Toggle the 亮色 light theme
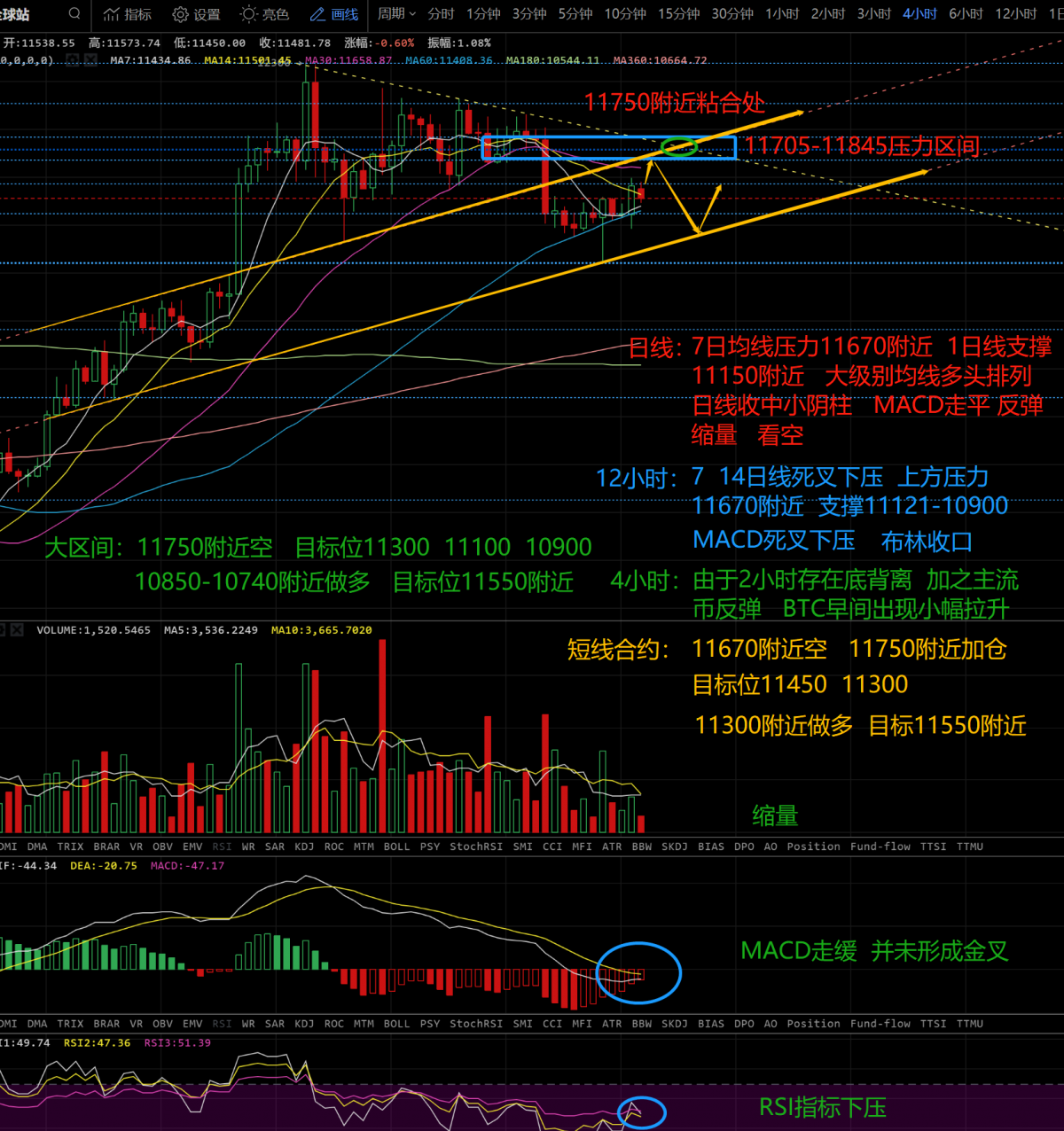 [x=264, y=14]
